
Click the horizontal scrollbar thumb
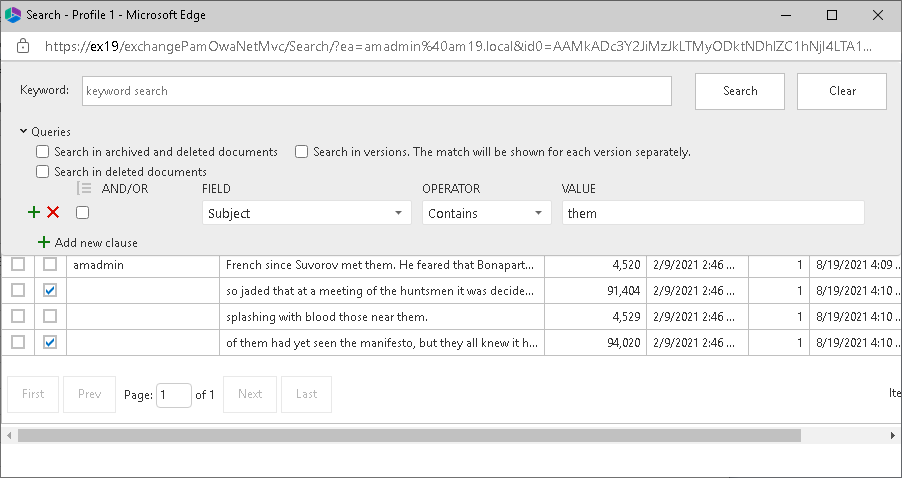(409, 436)
